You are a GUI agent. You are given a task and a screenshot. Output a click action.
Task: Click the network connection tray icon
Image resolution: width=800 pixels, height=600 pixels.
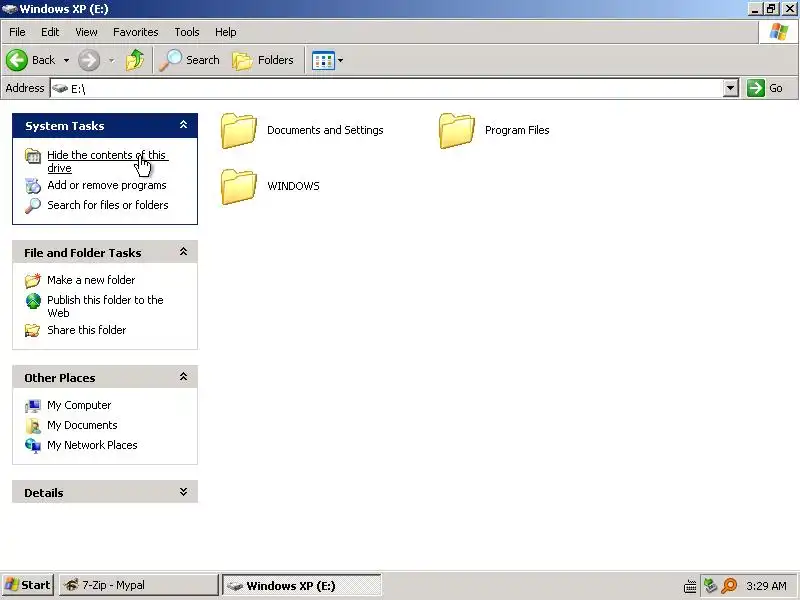710,585
